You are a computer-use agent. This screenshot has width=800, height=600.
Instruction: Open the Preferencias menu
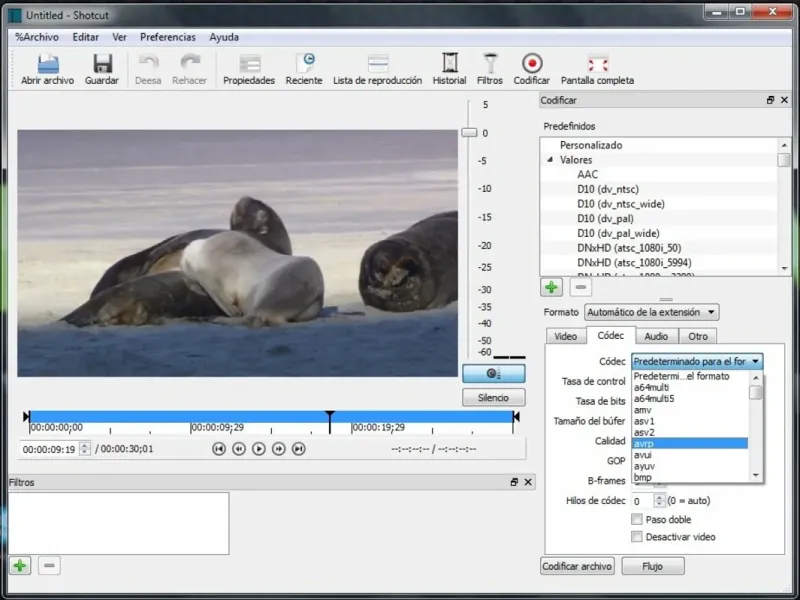[167, 37]
